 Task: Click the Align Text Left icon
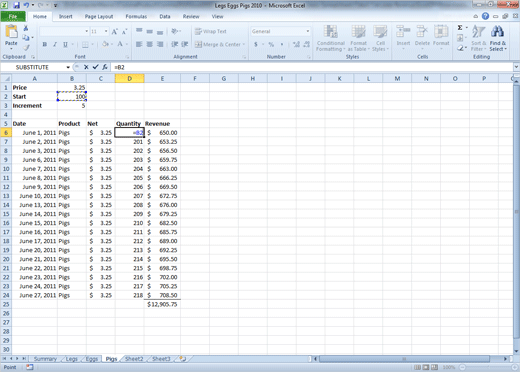[139, 44]
